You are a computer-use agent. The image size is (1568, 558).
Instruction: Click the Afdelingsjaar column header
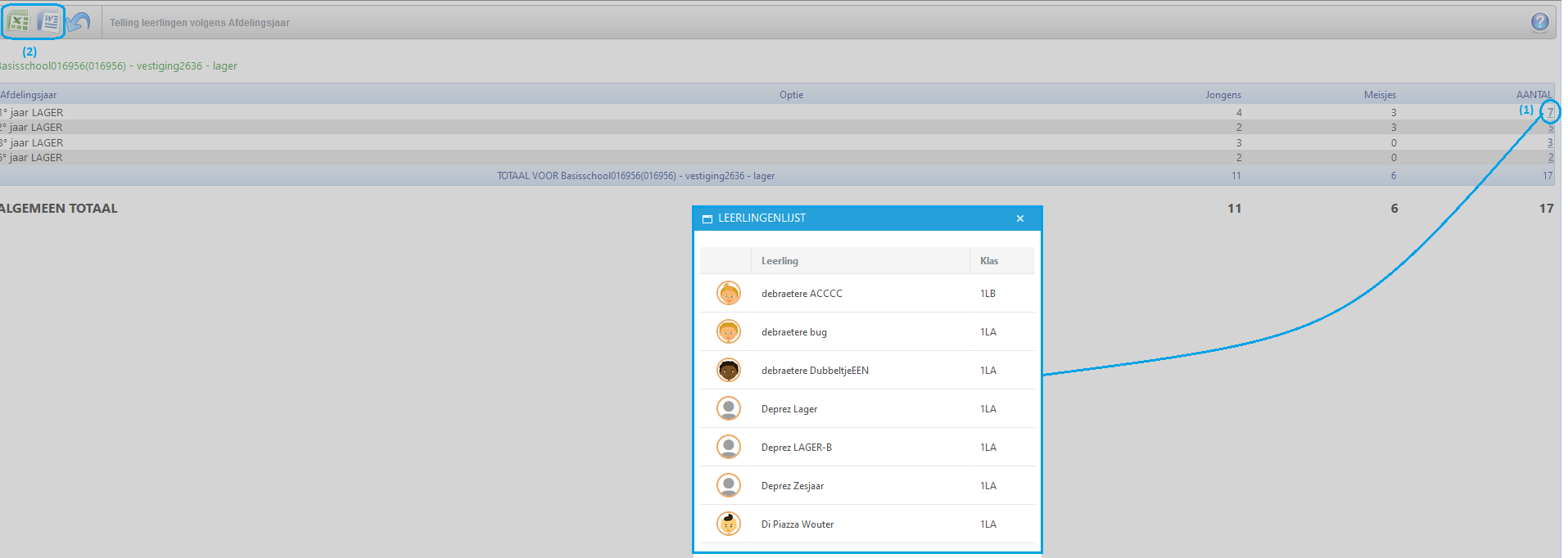click(29, 95)
